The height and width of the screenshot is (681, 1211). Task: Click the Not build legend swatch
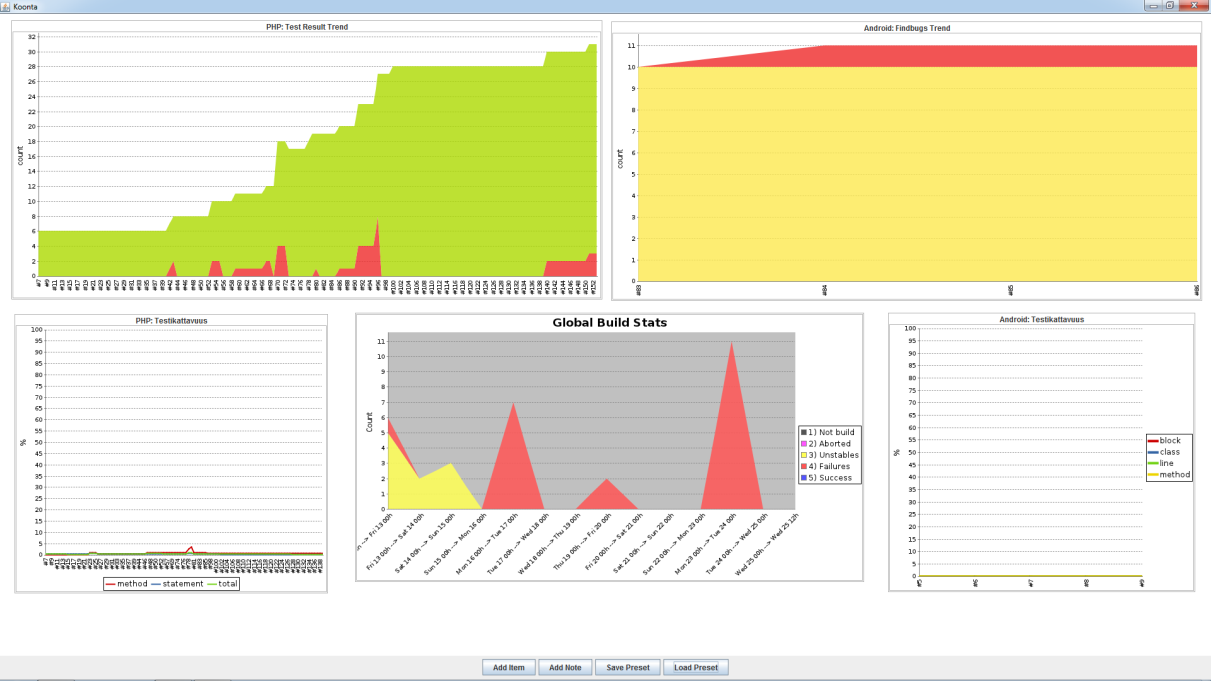pyautogui.click(x=803, y=432)
